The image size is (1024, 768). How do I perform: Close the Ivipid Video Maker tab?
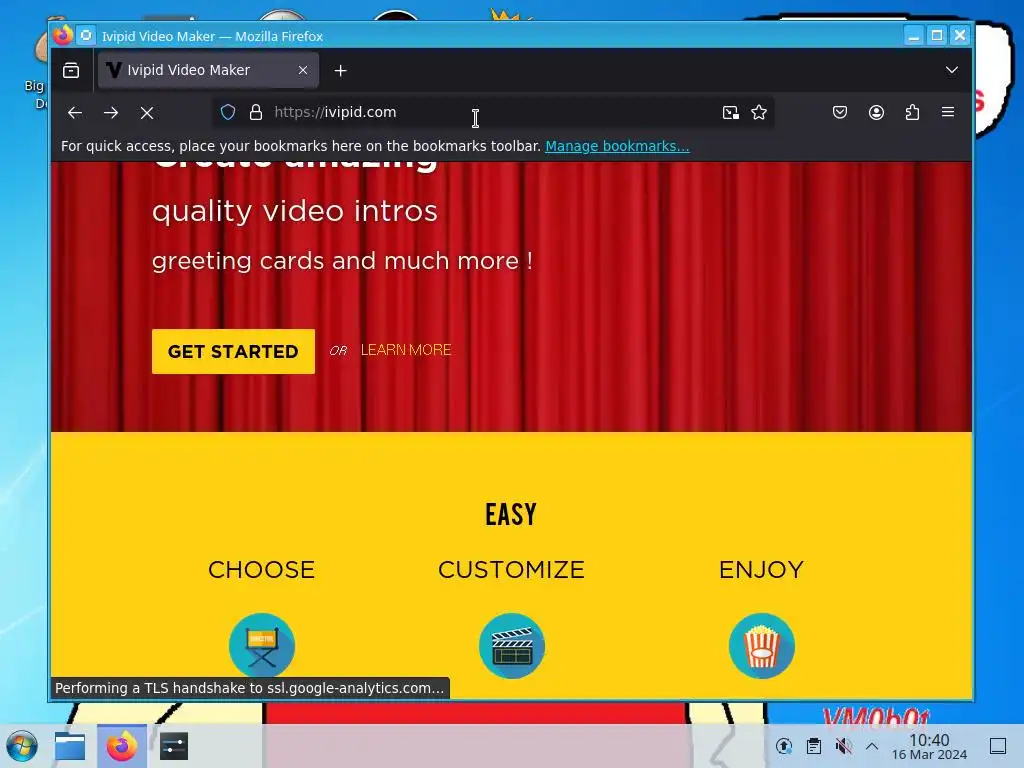coord(303,70)
